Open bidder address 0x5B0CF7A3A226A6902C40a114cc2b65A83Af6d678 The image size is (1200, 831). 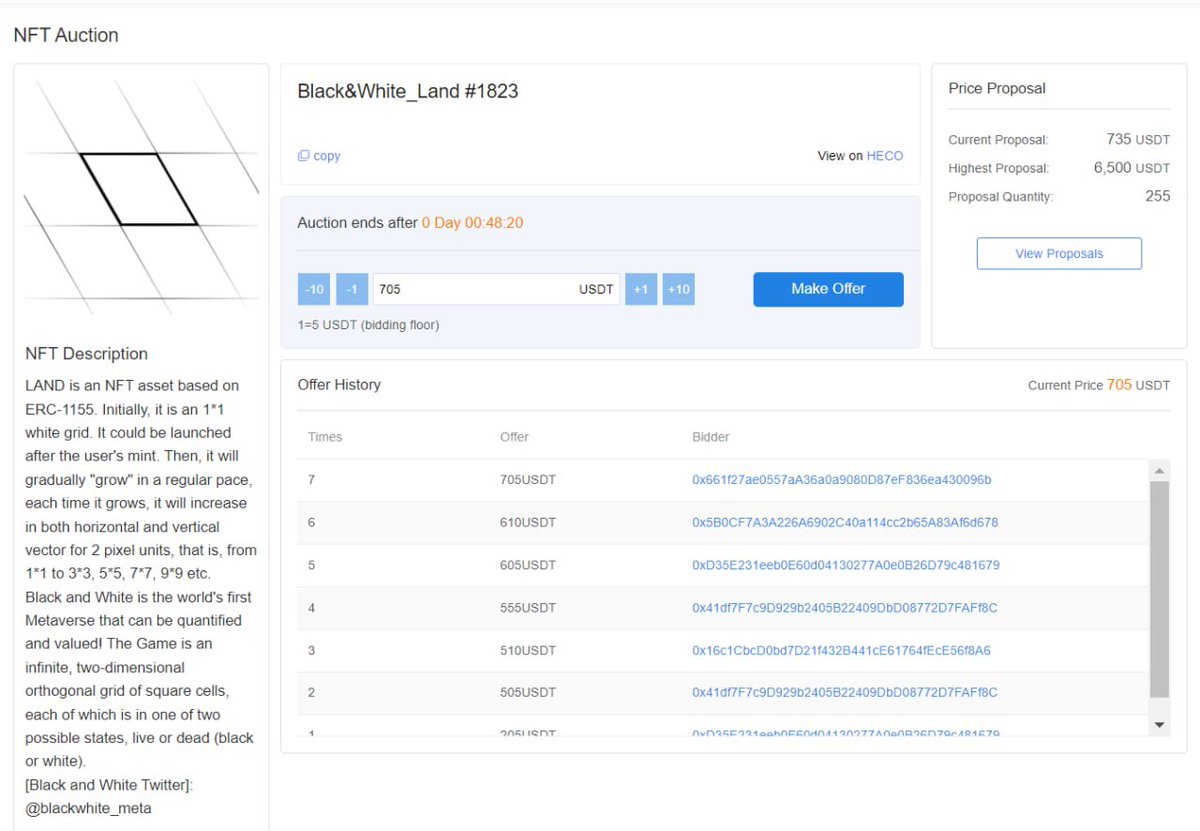pyautogui.click(x=845, y=523)
